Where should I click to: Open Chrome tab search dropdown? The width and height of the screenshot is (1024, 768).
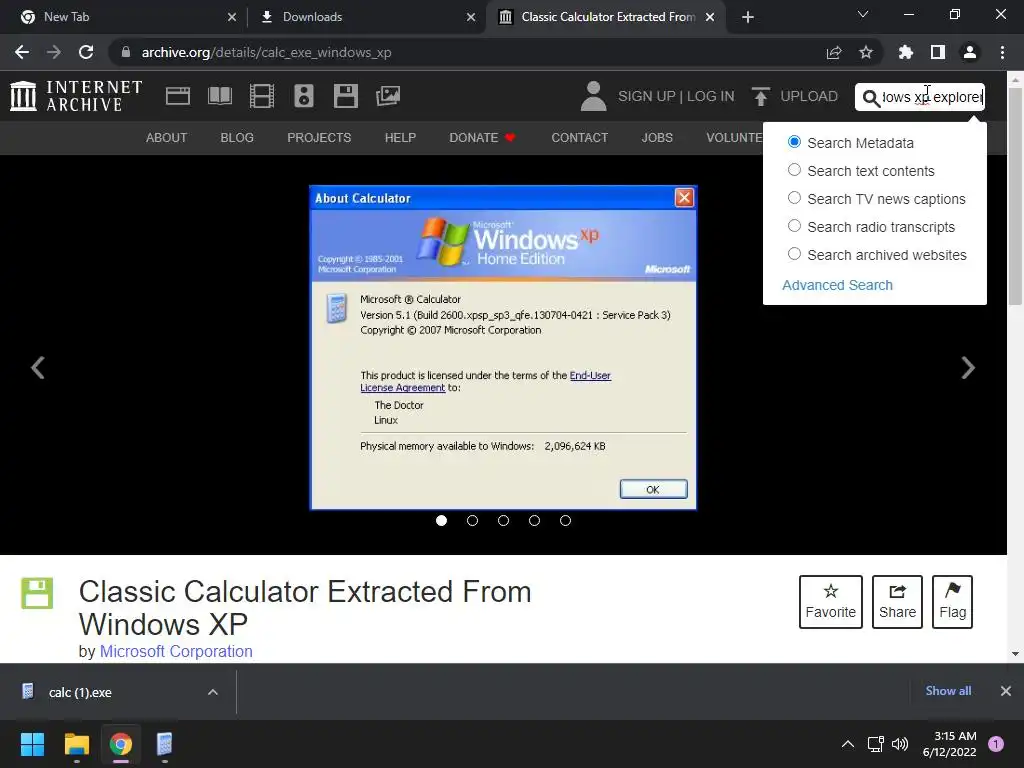tap(863, 14)
